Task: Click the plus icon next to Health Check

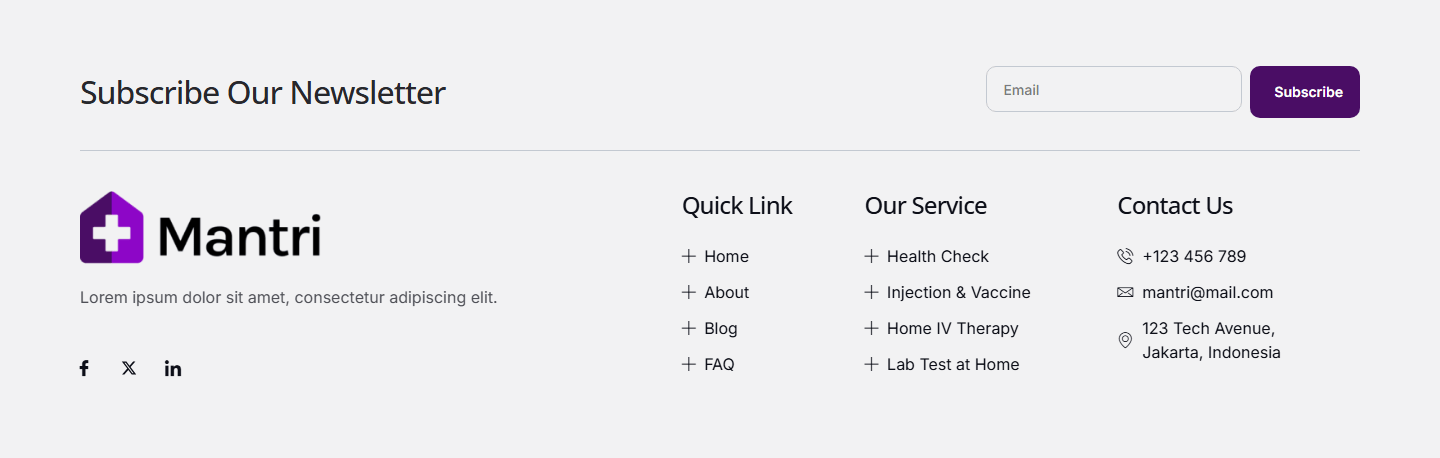Action: pyautogui.click(x=871, y=256)
